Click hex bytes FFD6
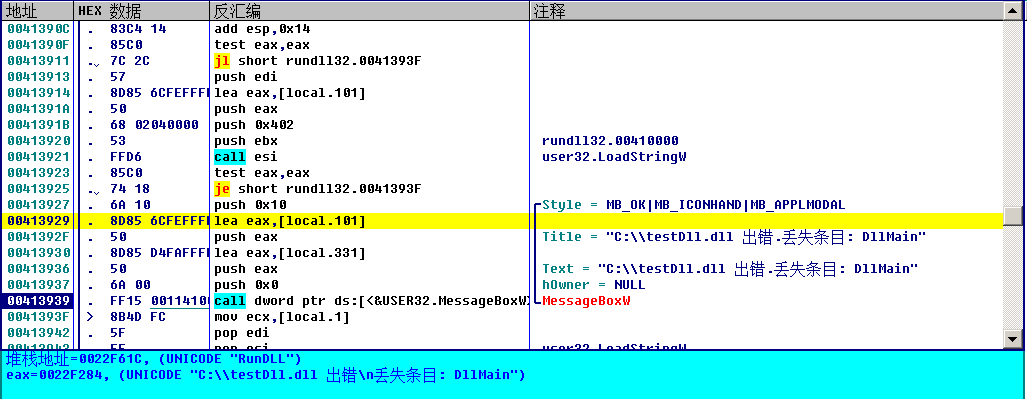Image resolution: width=1027 pixels, height=399 pixels. (126, 157)
